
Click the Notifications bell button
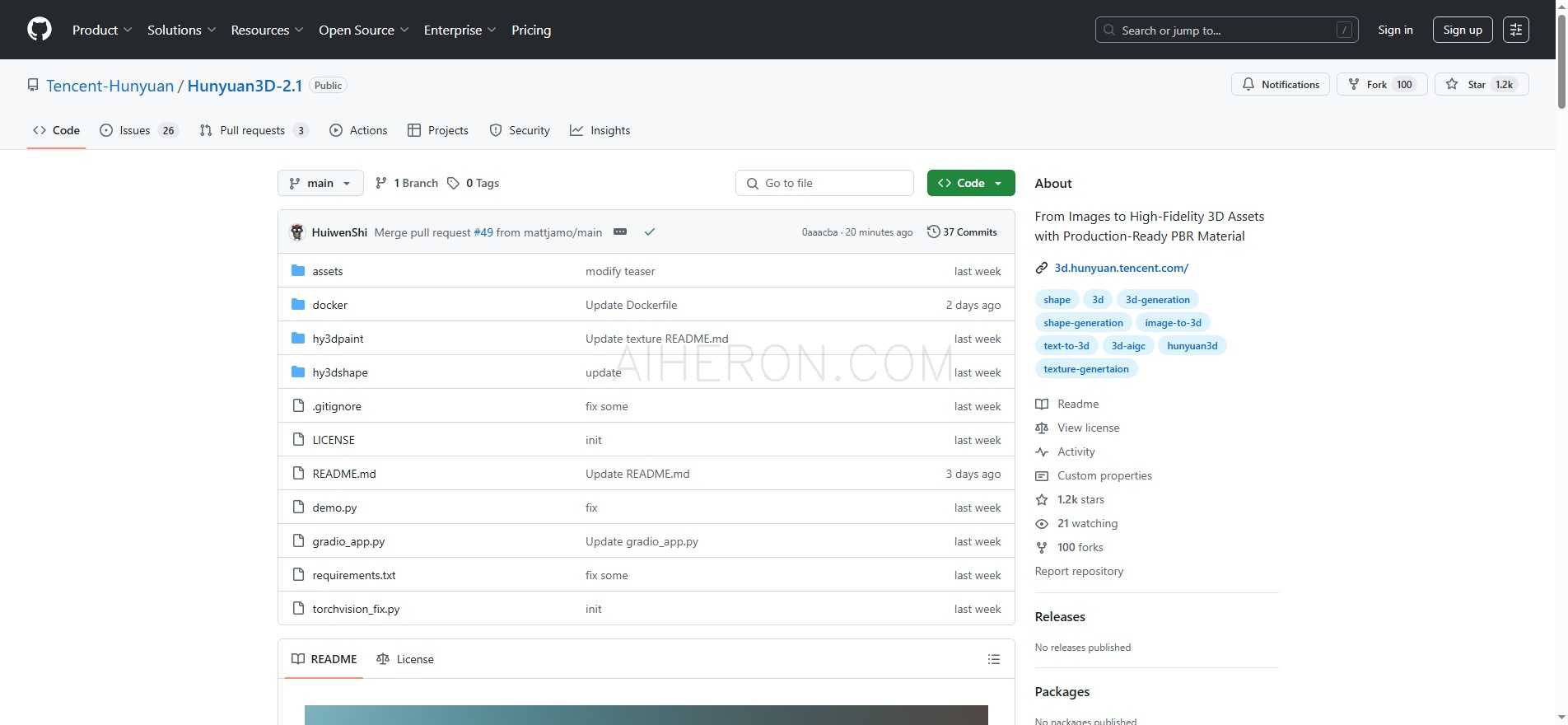[1280, 84]
